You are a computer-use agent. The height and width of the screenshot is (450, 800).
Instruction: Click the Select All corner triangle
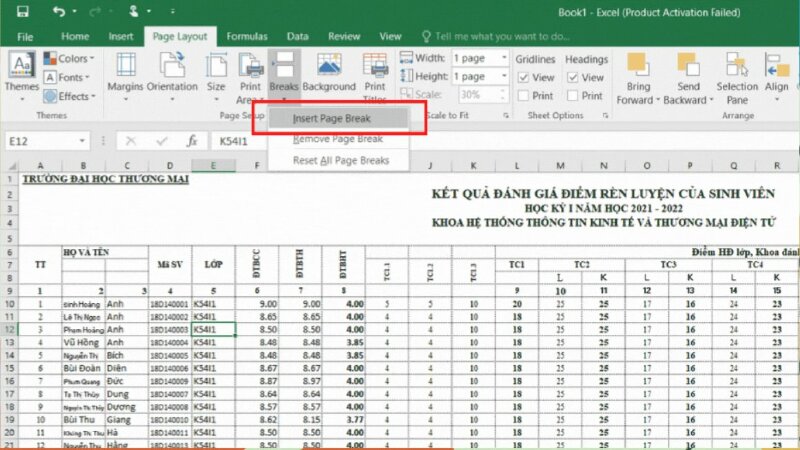tap(11, 165)
